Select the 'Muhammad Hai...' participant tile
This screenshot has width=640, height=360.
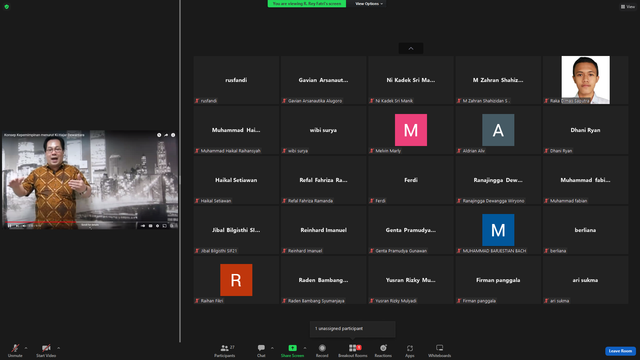(x=236, y=130)
